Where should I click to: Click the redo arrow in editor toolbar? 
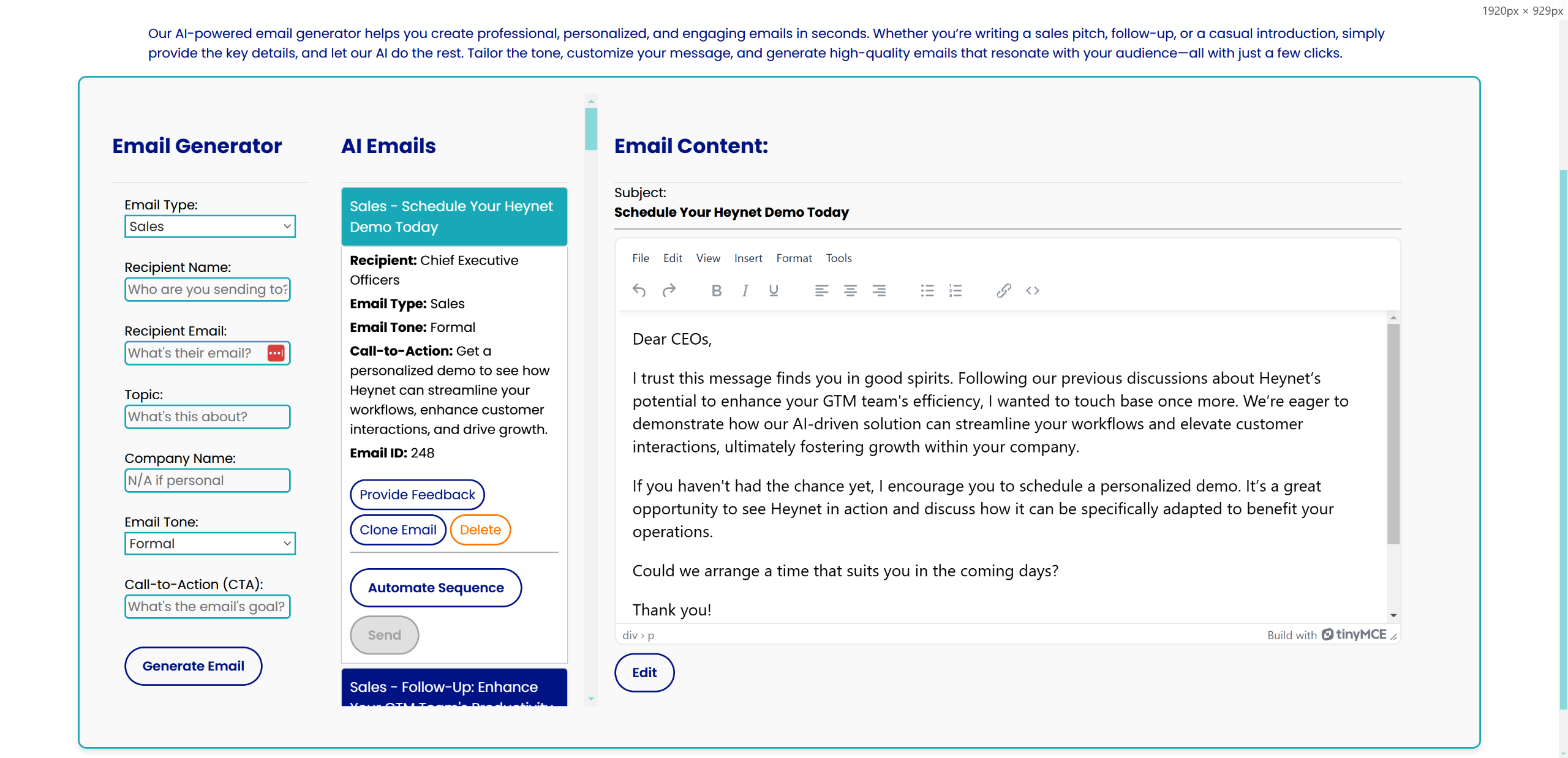(669, 290)
